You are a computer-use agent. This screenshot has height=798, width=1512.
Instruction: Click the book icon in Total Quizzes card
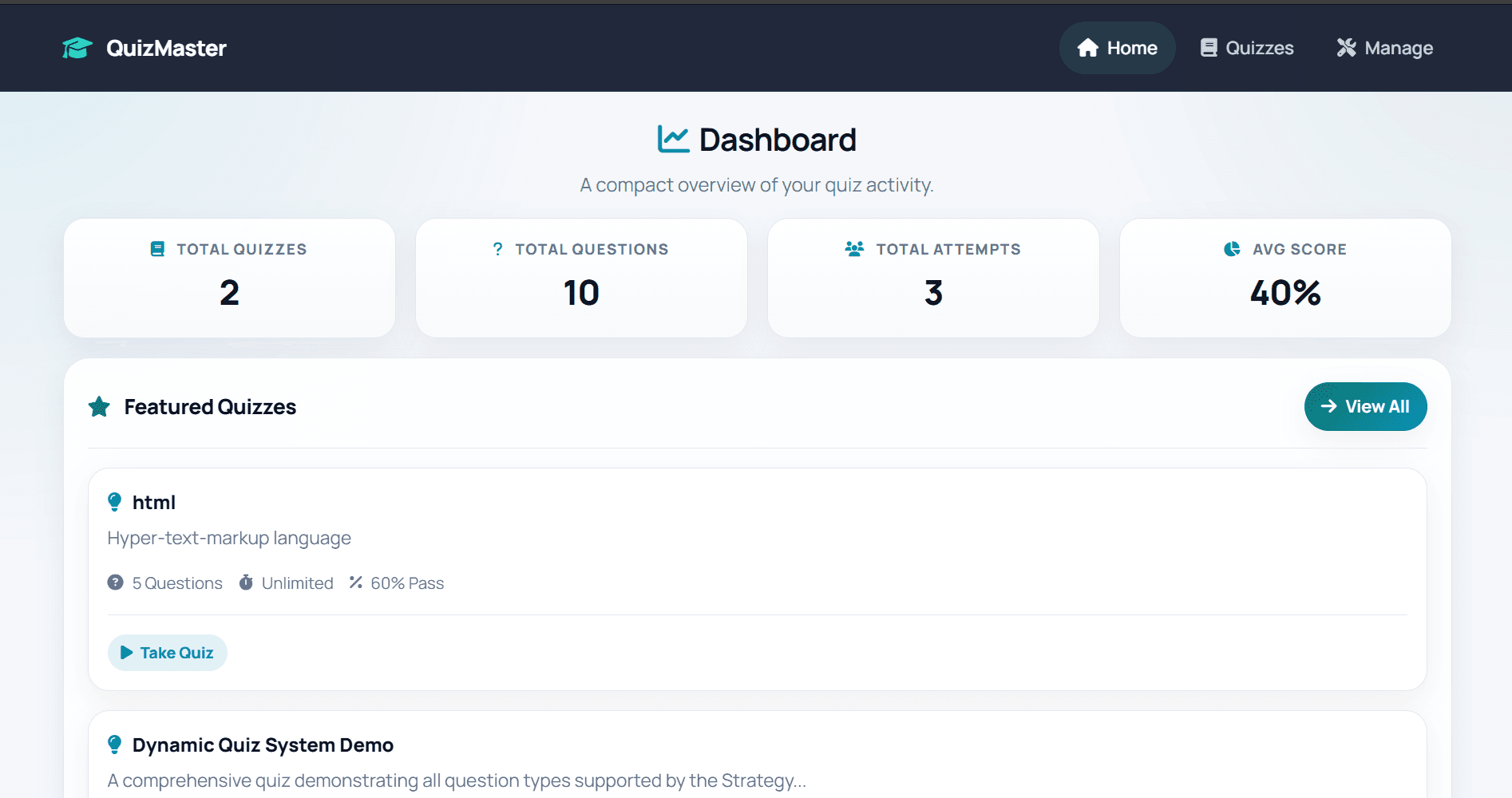tap(157, 249)
